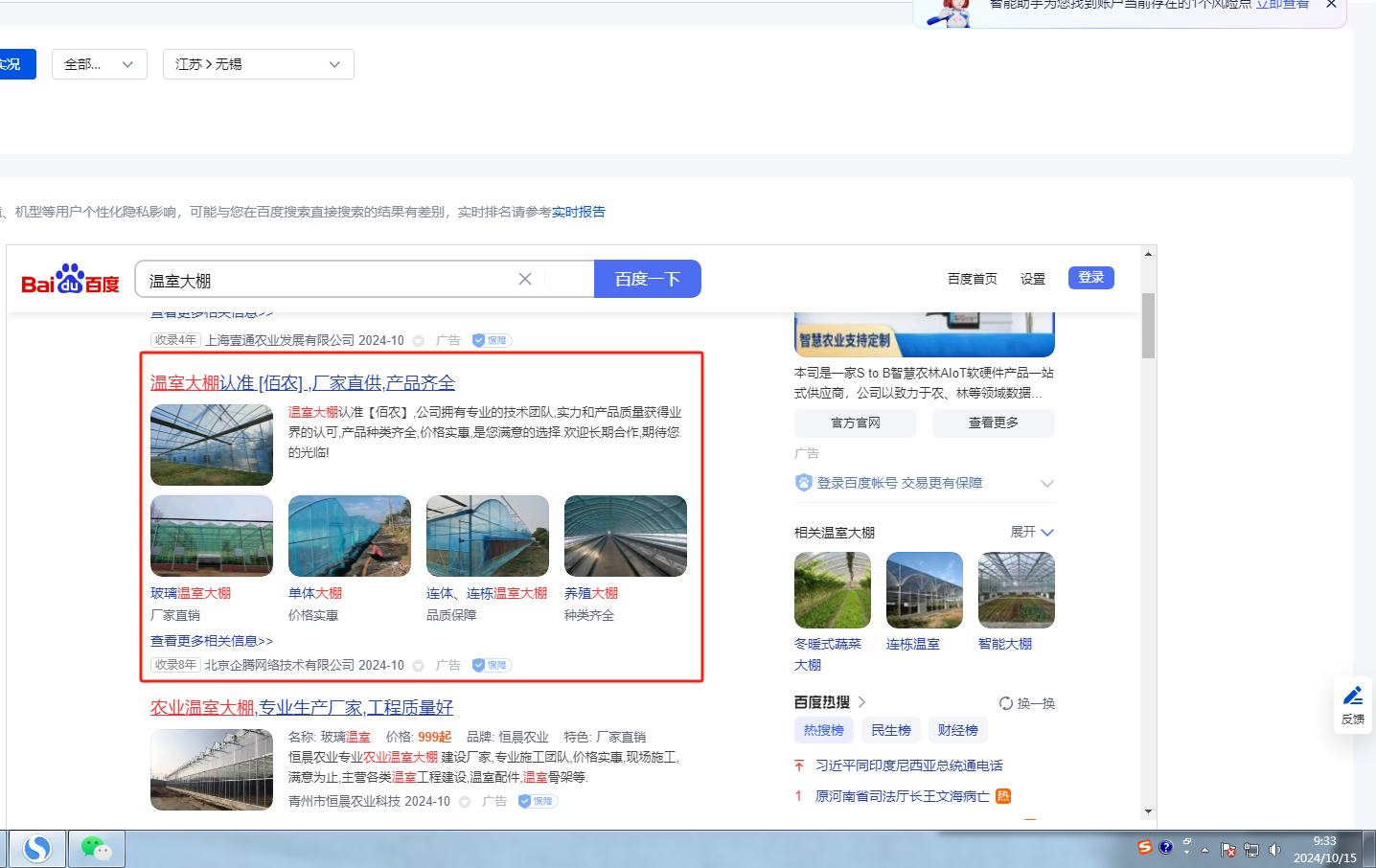This screenshot has height=868, width=1376.
Task: Click the 百度一下 search button
Action: click(x=648, y=279)
